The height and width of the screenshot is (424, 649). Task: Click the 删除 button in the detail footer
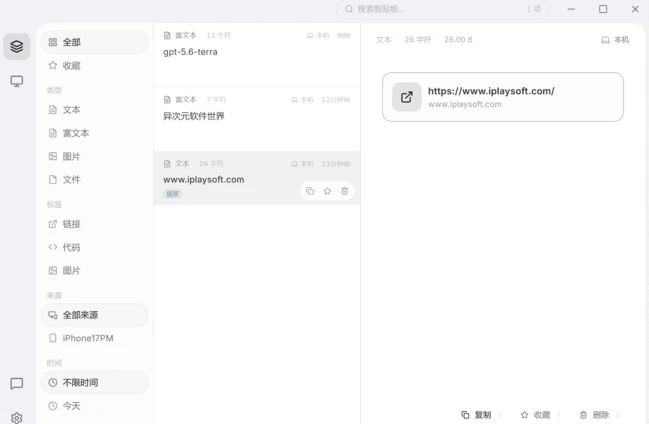pyautogui.click(x=594, y=415)
